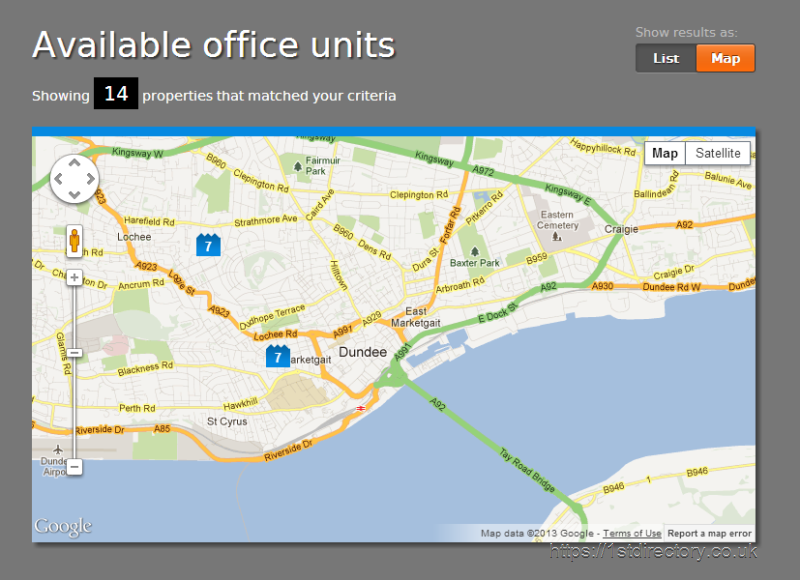Pan the map left with the arrow
The width and height of the screenshot is (800, 580).
coord(58,179)
